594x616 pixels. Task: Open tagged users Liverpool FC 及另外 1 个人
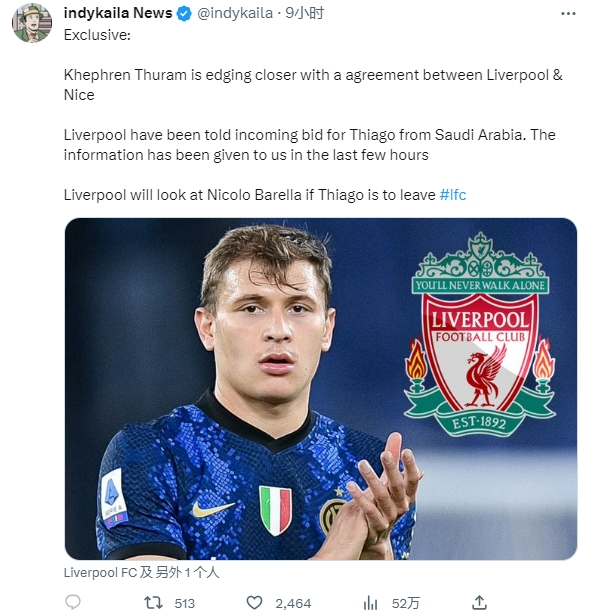click(x=141, y=572)
